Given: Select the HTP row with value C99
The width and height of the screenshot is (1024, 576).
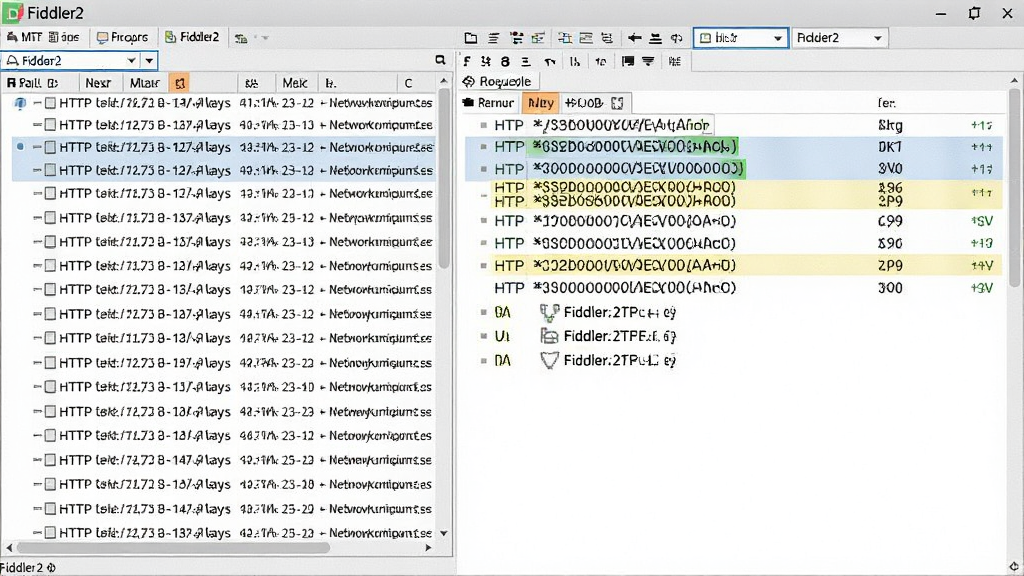Looking at the screenshot, I should point(733,221).
